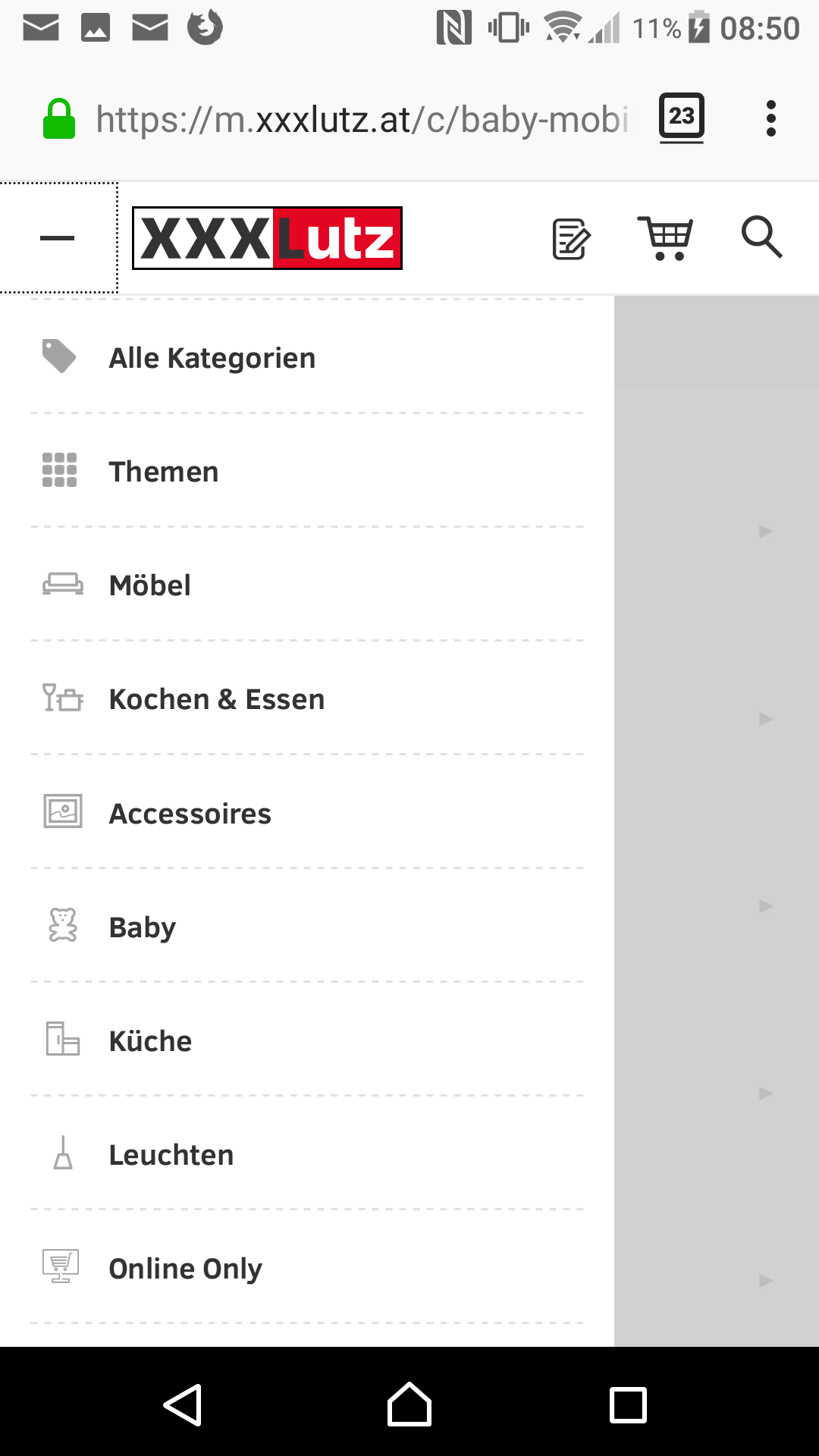Click the XXXLutz logo
Viewport: 819px width, 1456px height.
click(267, 238)
